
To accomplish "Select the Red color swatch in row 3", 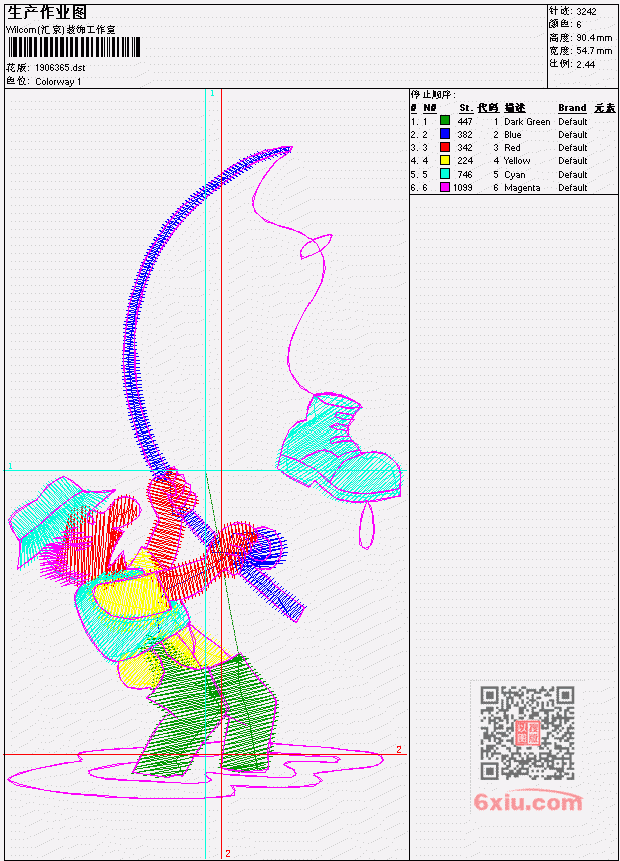I will 445,147.
